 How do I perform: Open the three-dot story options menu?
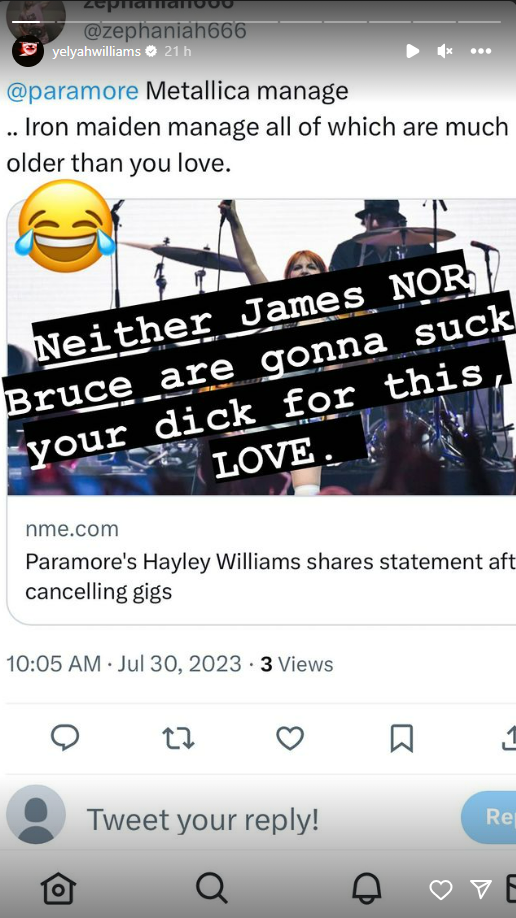coord(480,51)
